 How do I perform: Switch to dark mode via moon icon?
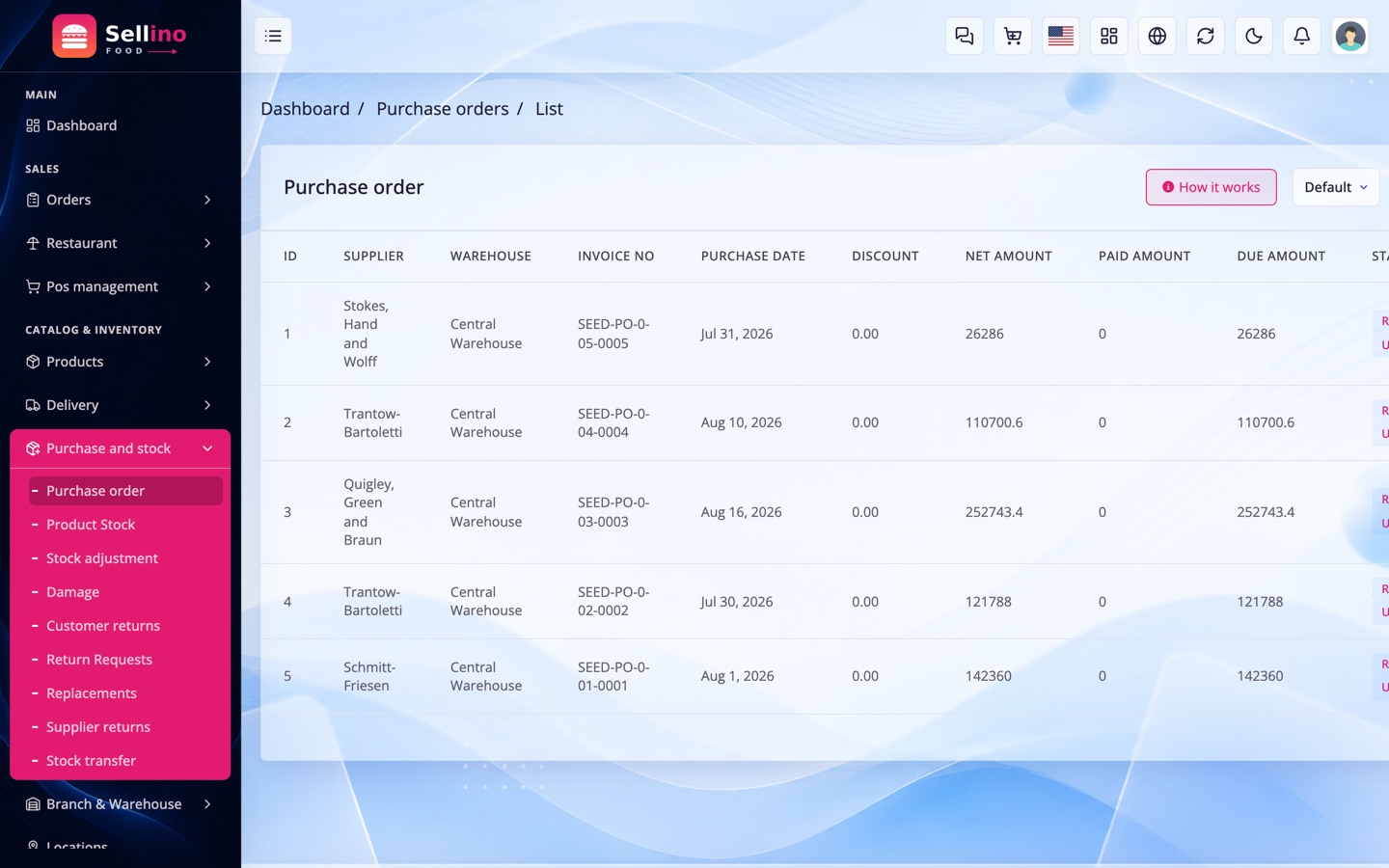(x=1253, y=36)
